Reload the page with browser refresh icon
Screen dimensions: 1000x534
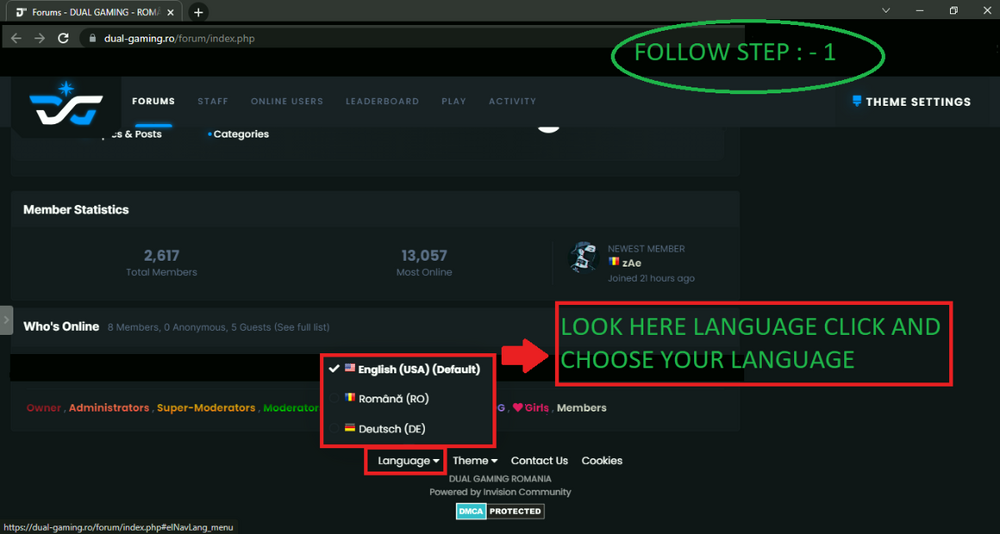coord(64,38)
